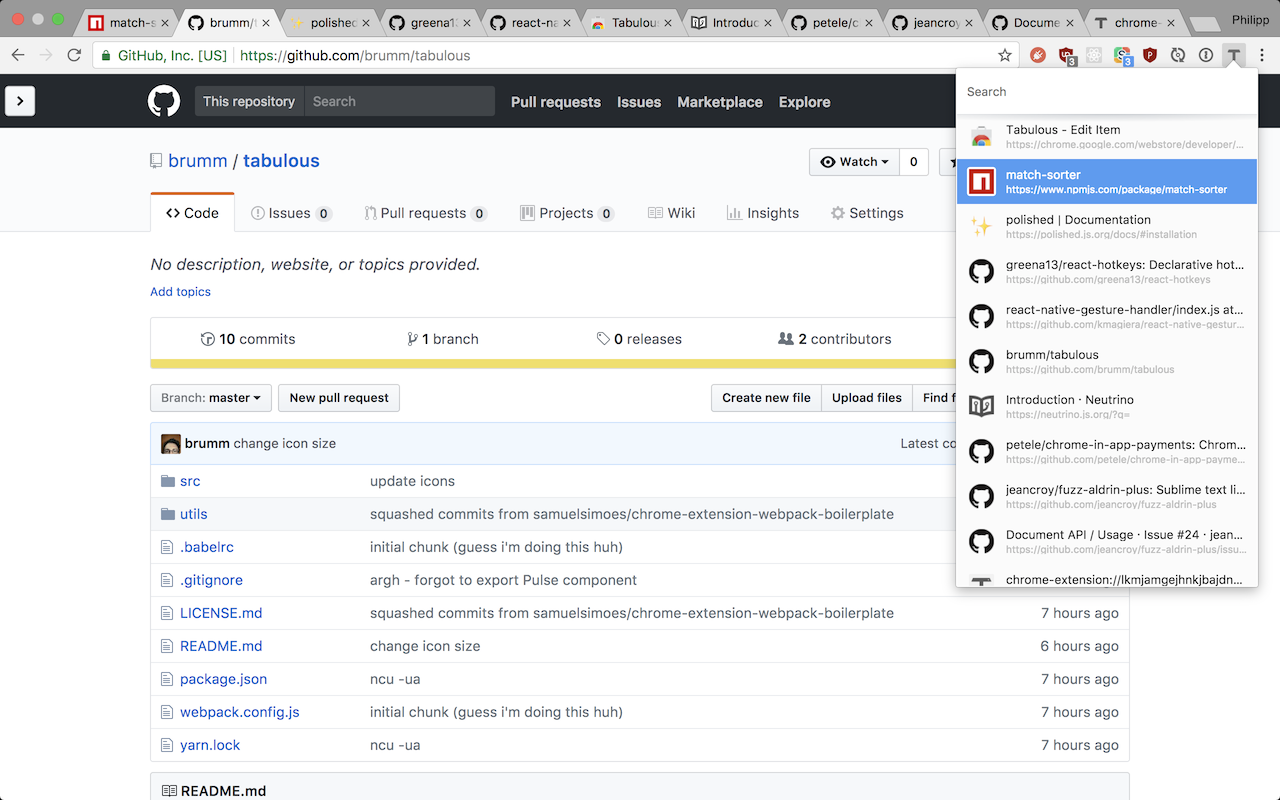Click the Chrome address bar URL
Viewport: 1280px width, 800px height.
[355, 56]
